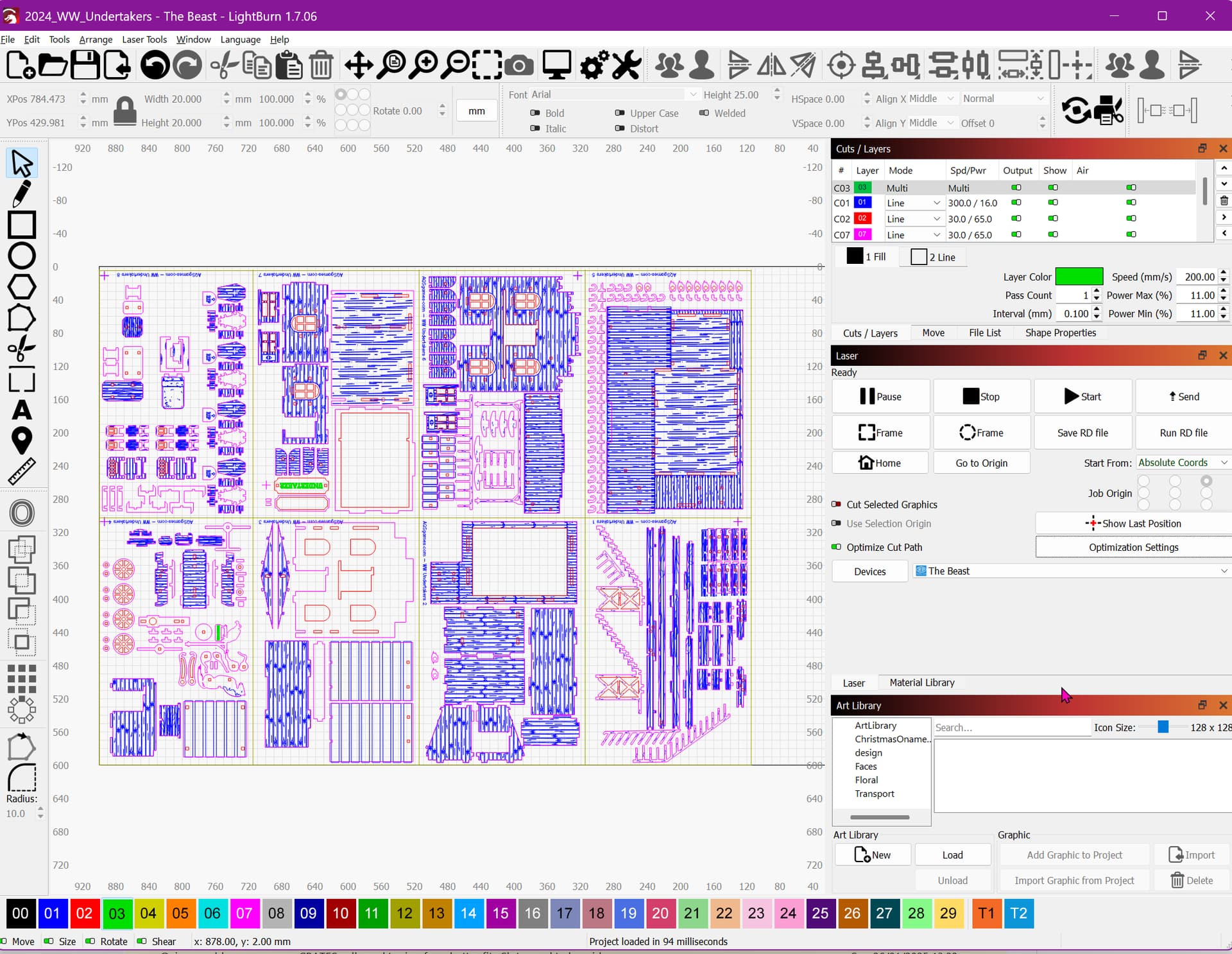Adjust the Icon Size slider

(1163, 727)
